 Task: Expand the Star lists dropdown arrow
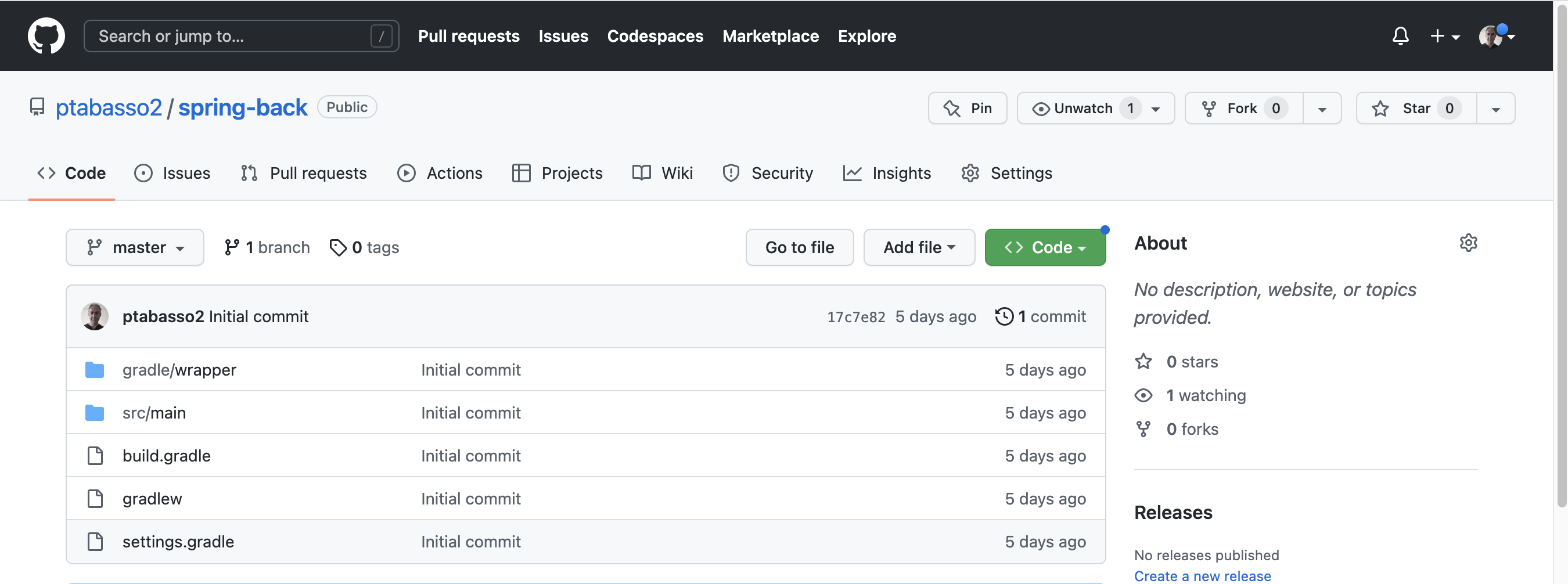coord(1495,109)
